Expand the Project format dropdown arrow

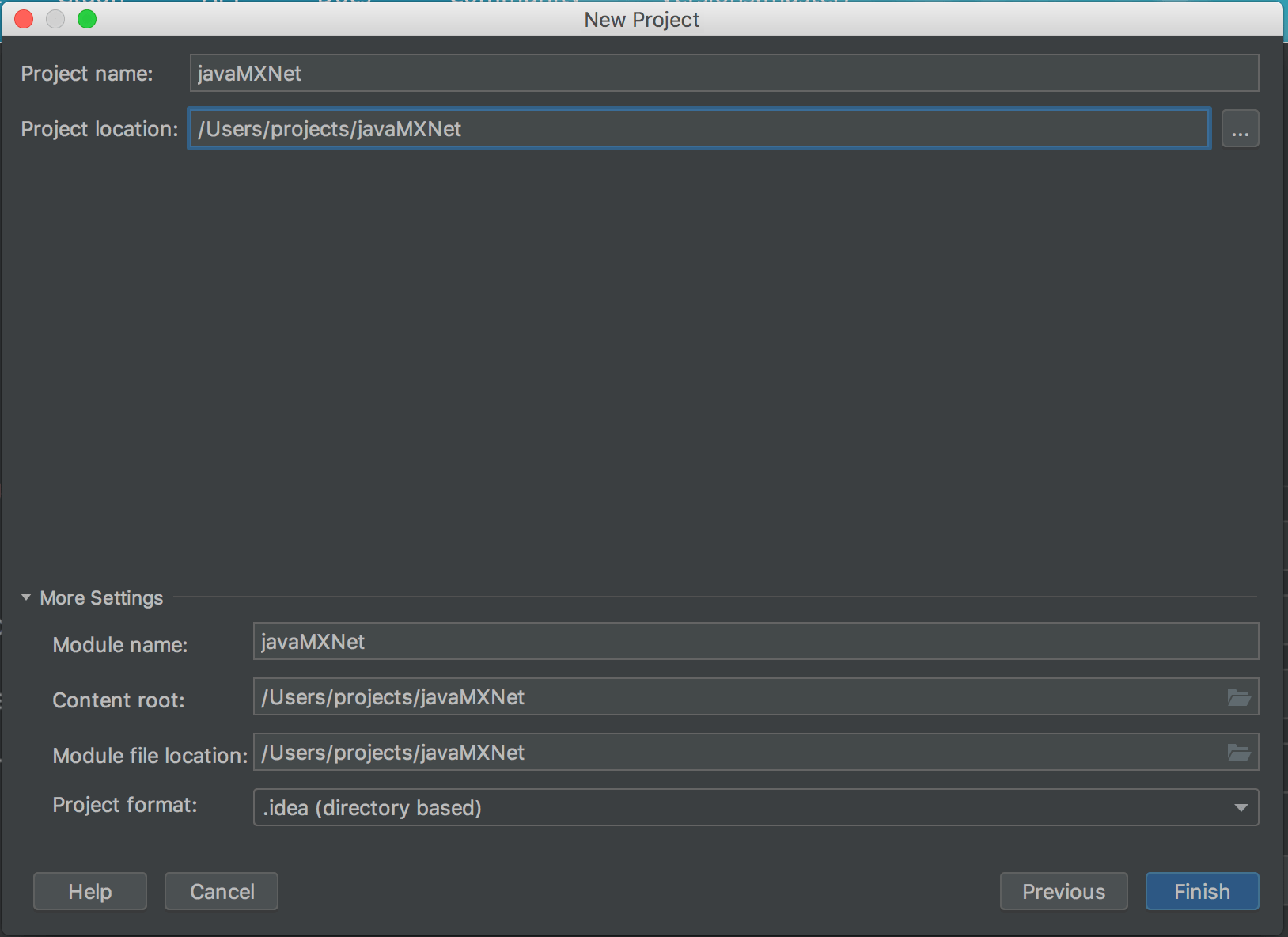1241,808
